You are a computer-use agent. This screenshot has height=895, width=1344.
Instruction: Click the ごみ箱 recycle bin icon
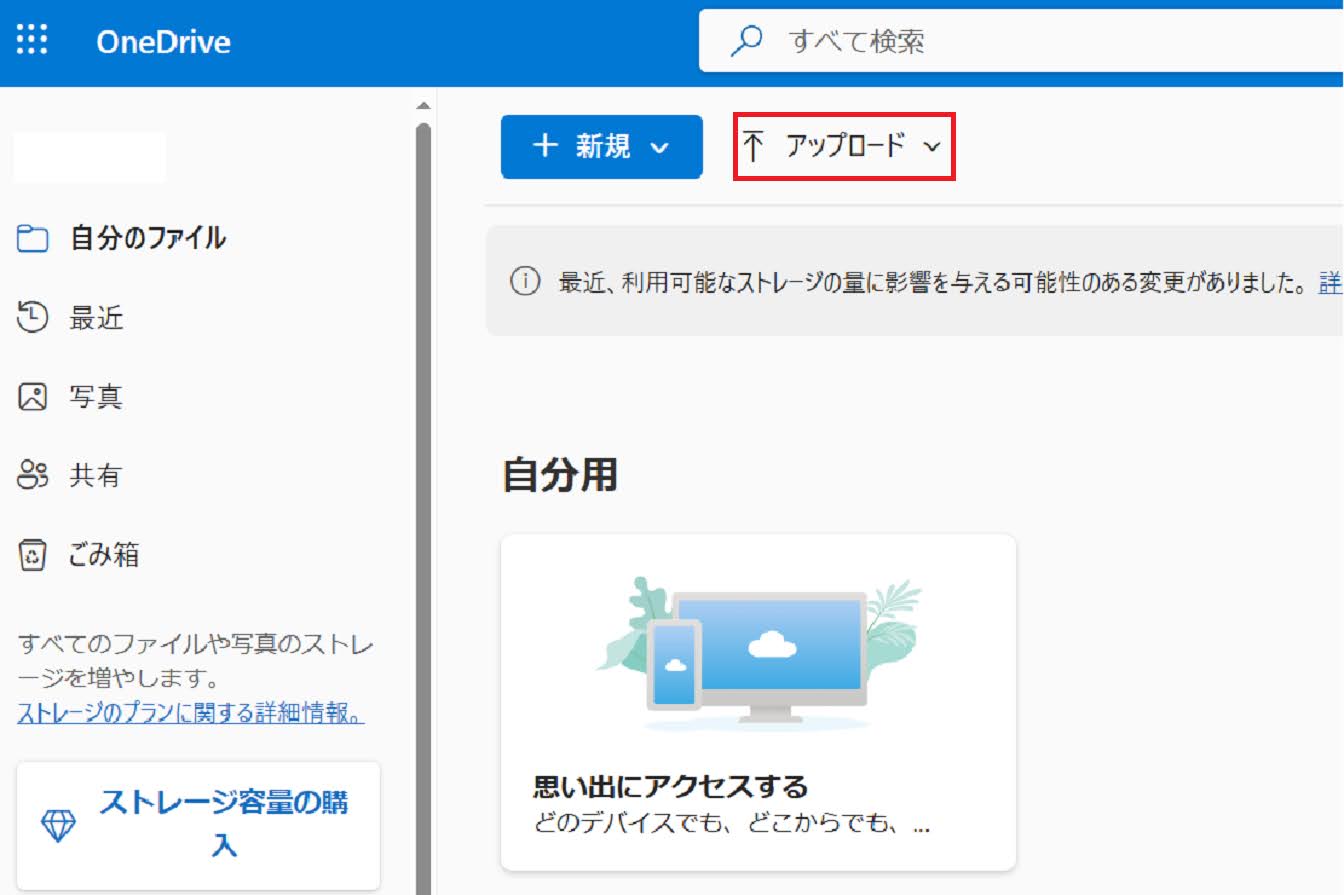pos(33,554)
